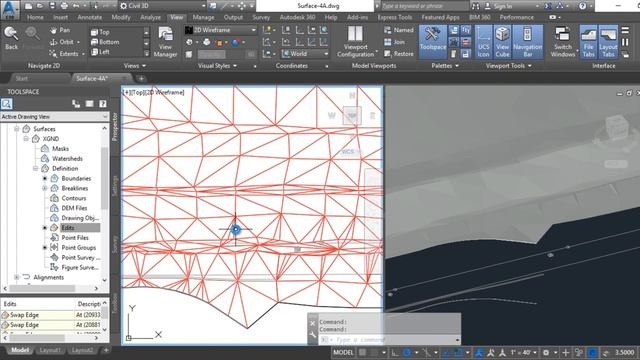
Task: Activate the Pan tool
Action: click(x=60, y=30)
